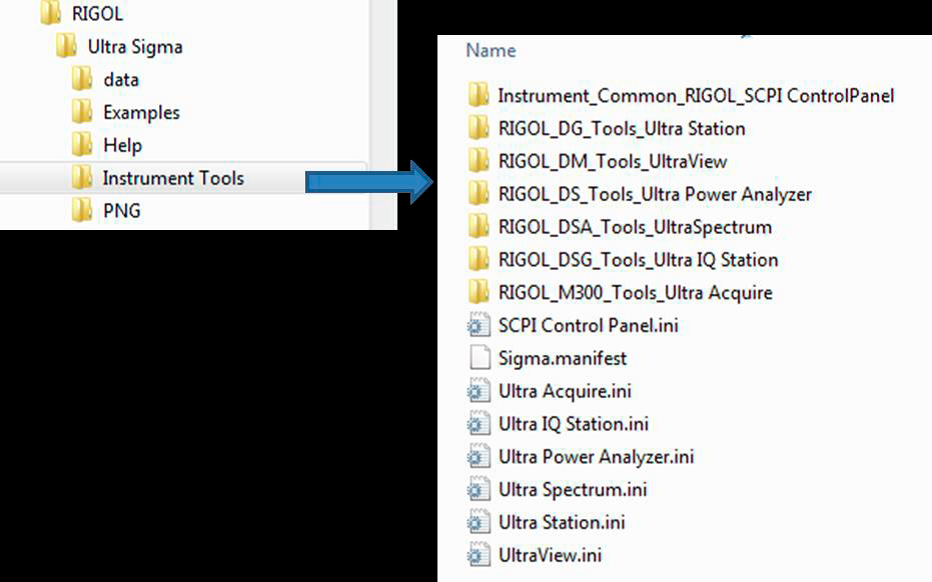Select the SCPI Control Panel.ini file icon
Image resolution: width=932 pixels, height=582 pixels.
click(x=478, y=325)
